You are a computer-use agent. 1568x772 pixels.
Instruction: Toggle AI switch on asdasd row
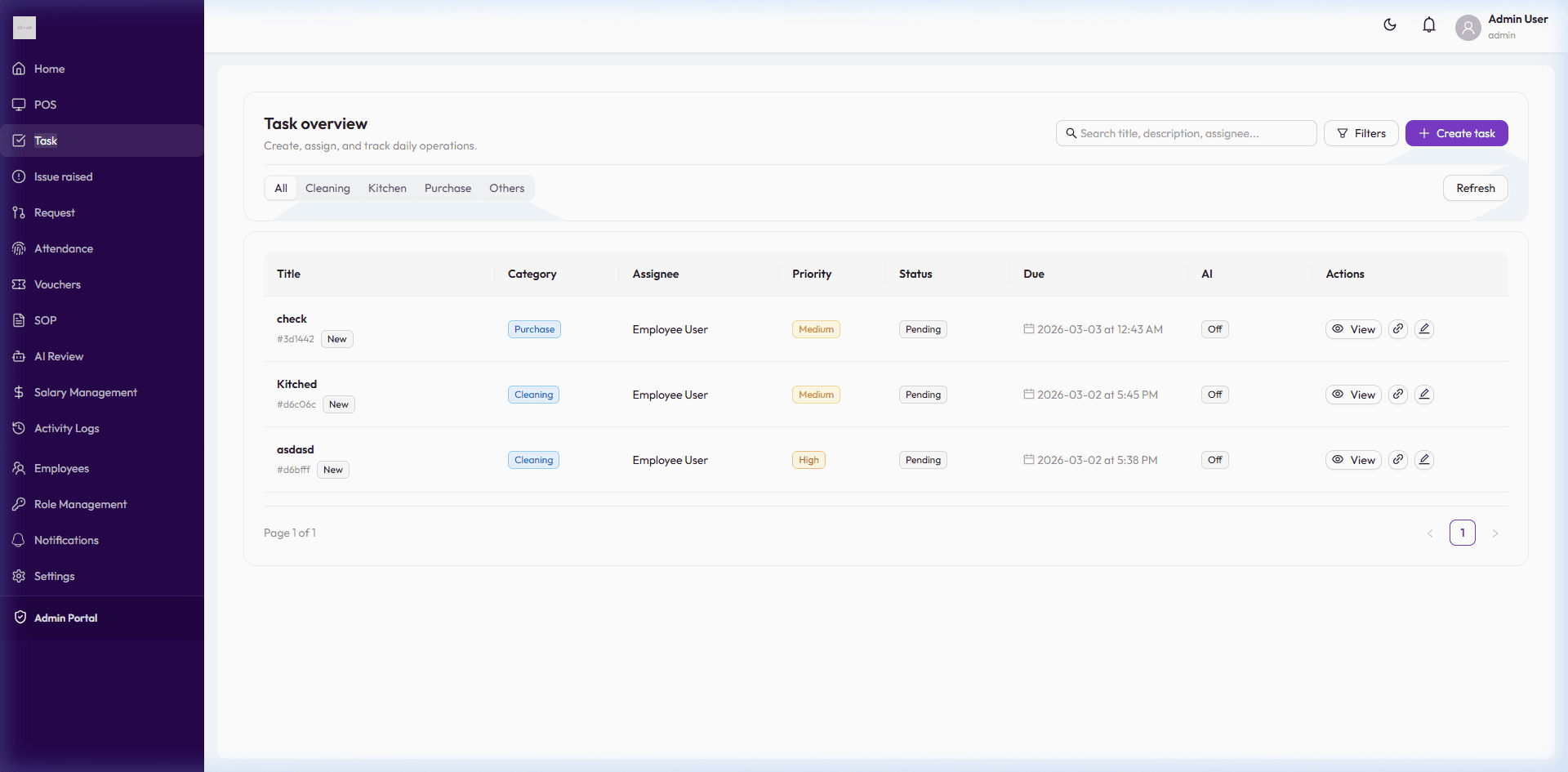(1214, 459)
